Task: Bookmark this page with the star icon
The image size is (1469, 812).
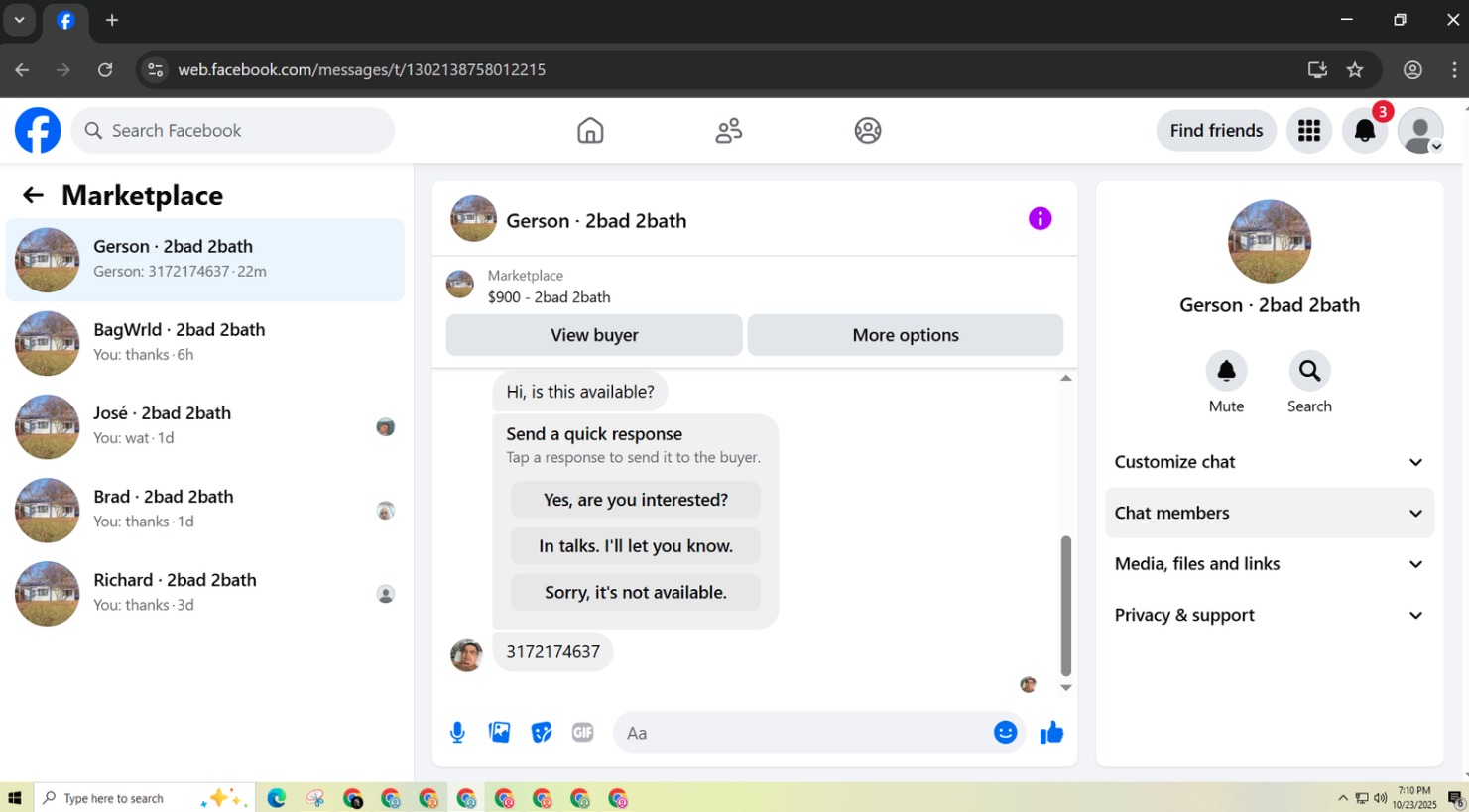Action: [1355, 69]
